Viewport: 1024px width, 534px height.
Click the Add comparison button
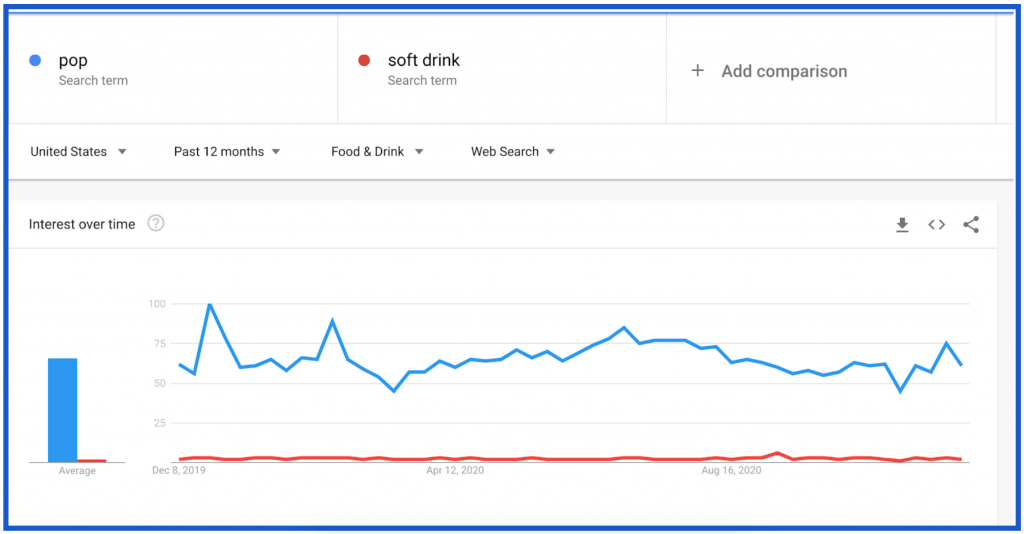784,71
